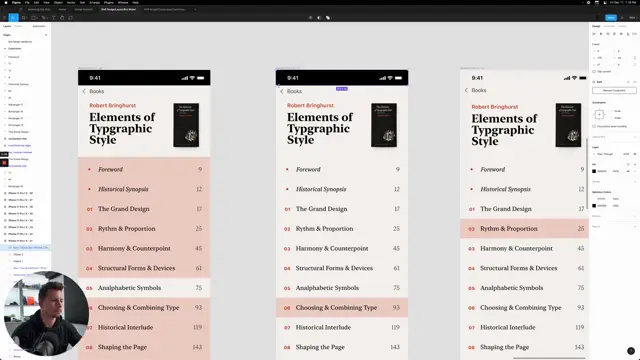Click the distribute spacing icon
The height and width of the screenshot is (360, 640).
pos(635,34)
